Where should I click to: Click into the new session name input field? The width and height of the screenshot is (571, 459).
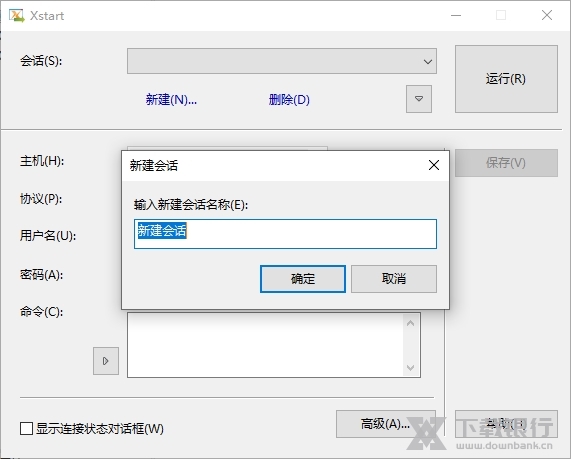click(x=286, y=234)
